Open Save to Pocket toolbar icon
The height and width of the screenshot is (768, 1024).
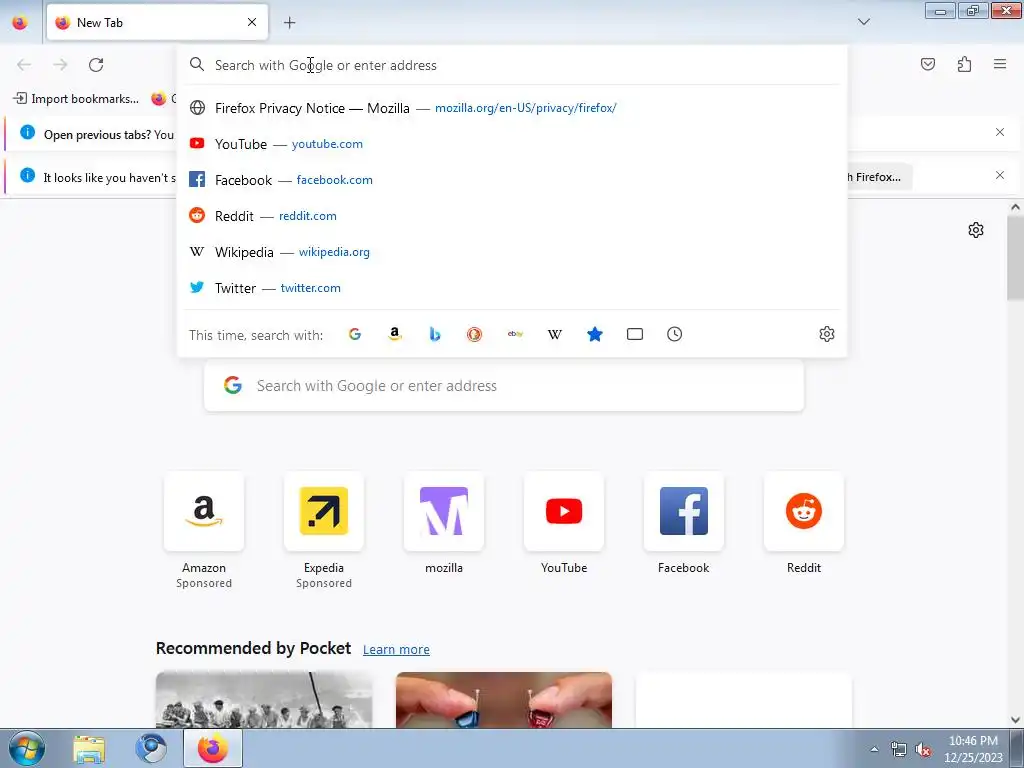[927, 64]
